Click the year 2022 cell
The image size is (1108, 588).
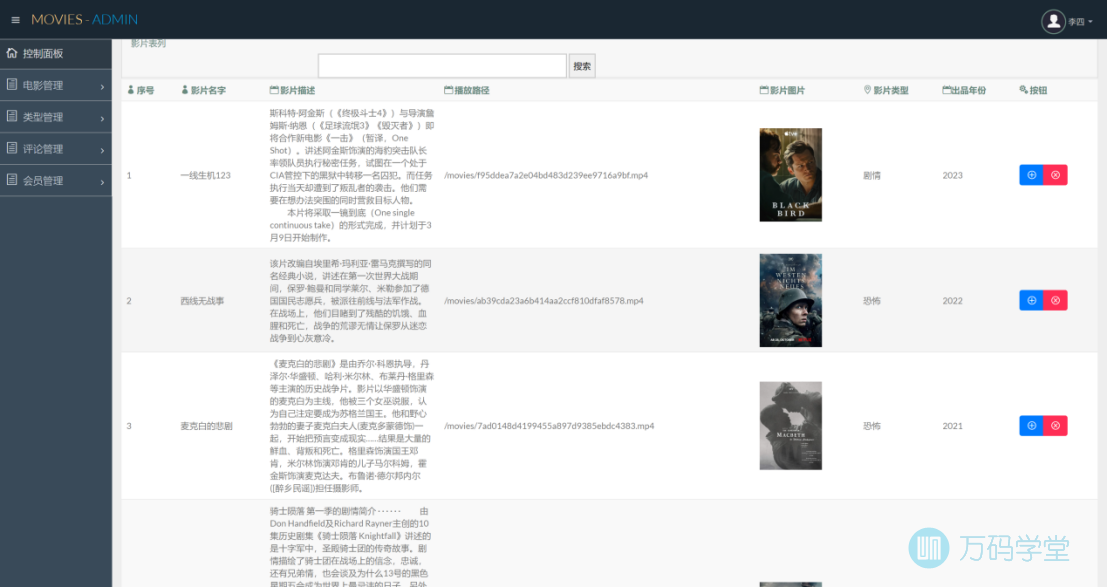point(953,301)
